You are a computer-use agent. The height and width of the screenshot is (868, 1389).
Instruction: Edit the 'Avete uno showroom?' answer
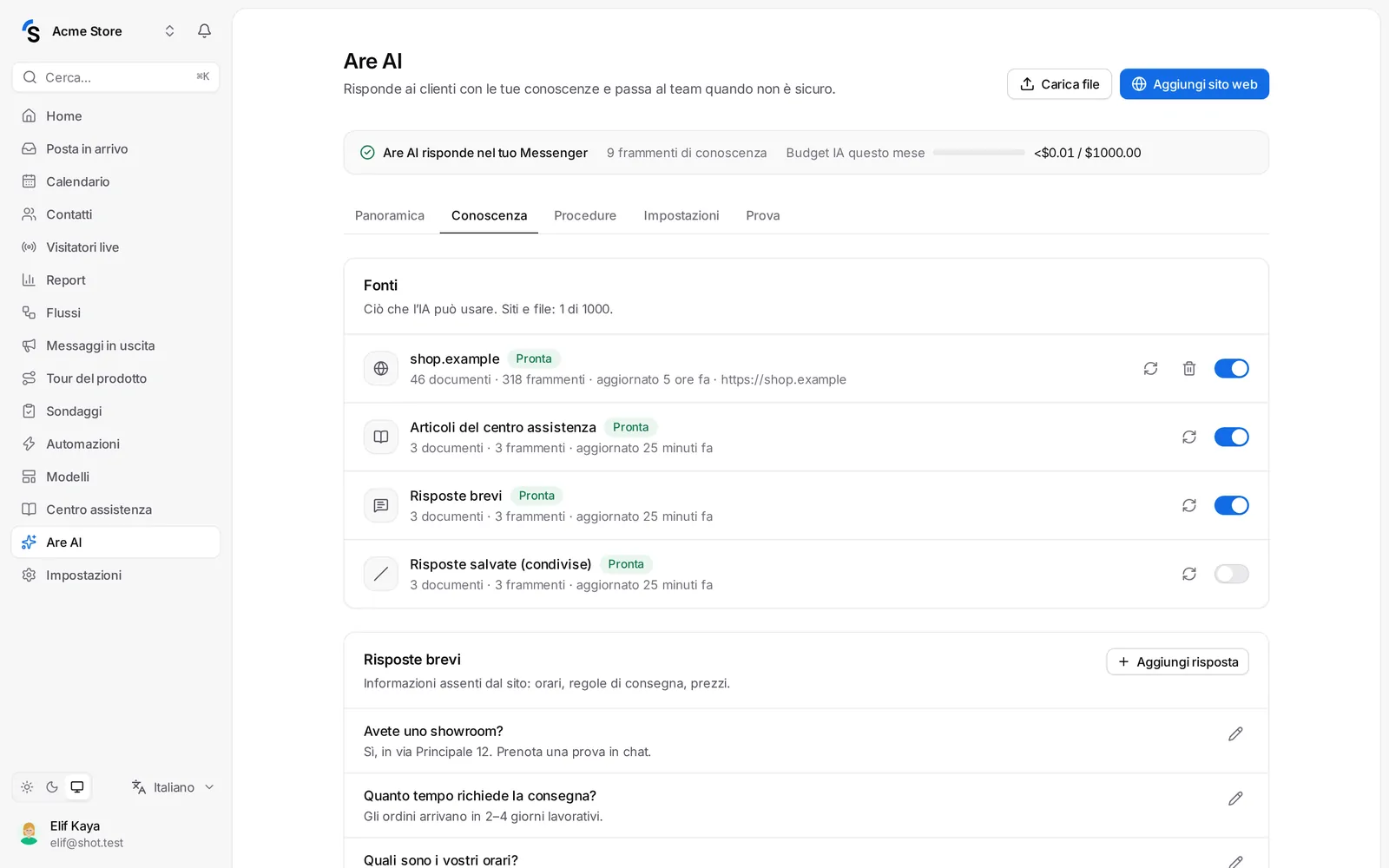click(x=1235, y=734)
